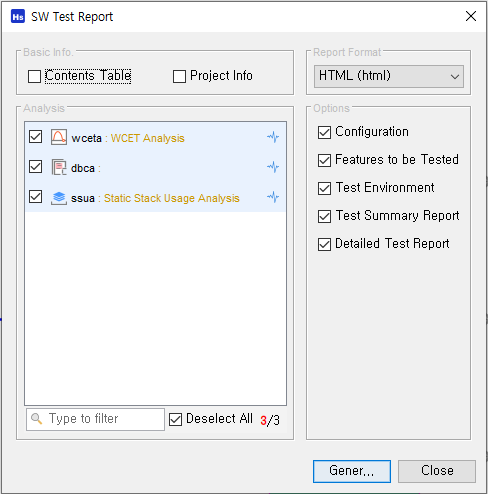Uncheck the wceta analysis checkbox

tap(35, 137)
